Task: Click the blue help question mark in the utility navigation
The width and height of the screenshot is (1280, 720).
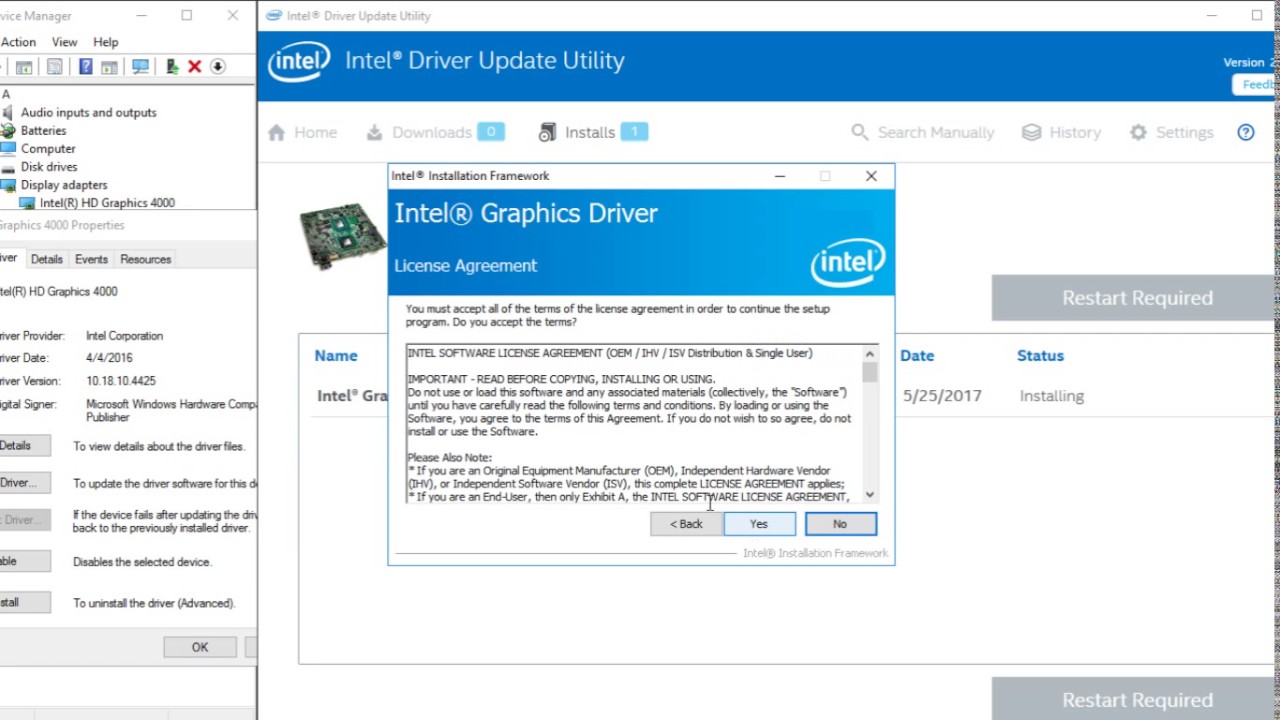Action: [x=1246, y=132]
